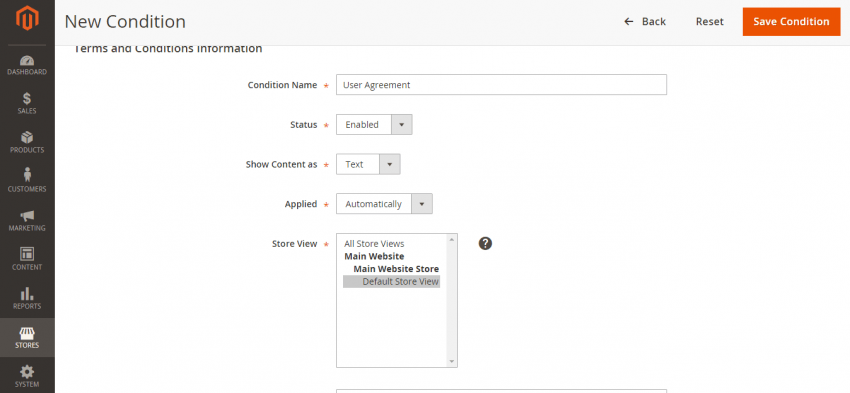This screenshot has width=850, height=393.
Task: Click the Store View list scroll-down arrow
Action: click(x=452, y=362)
